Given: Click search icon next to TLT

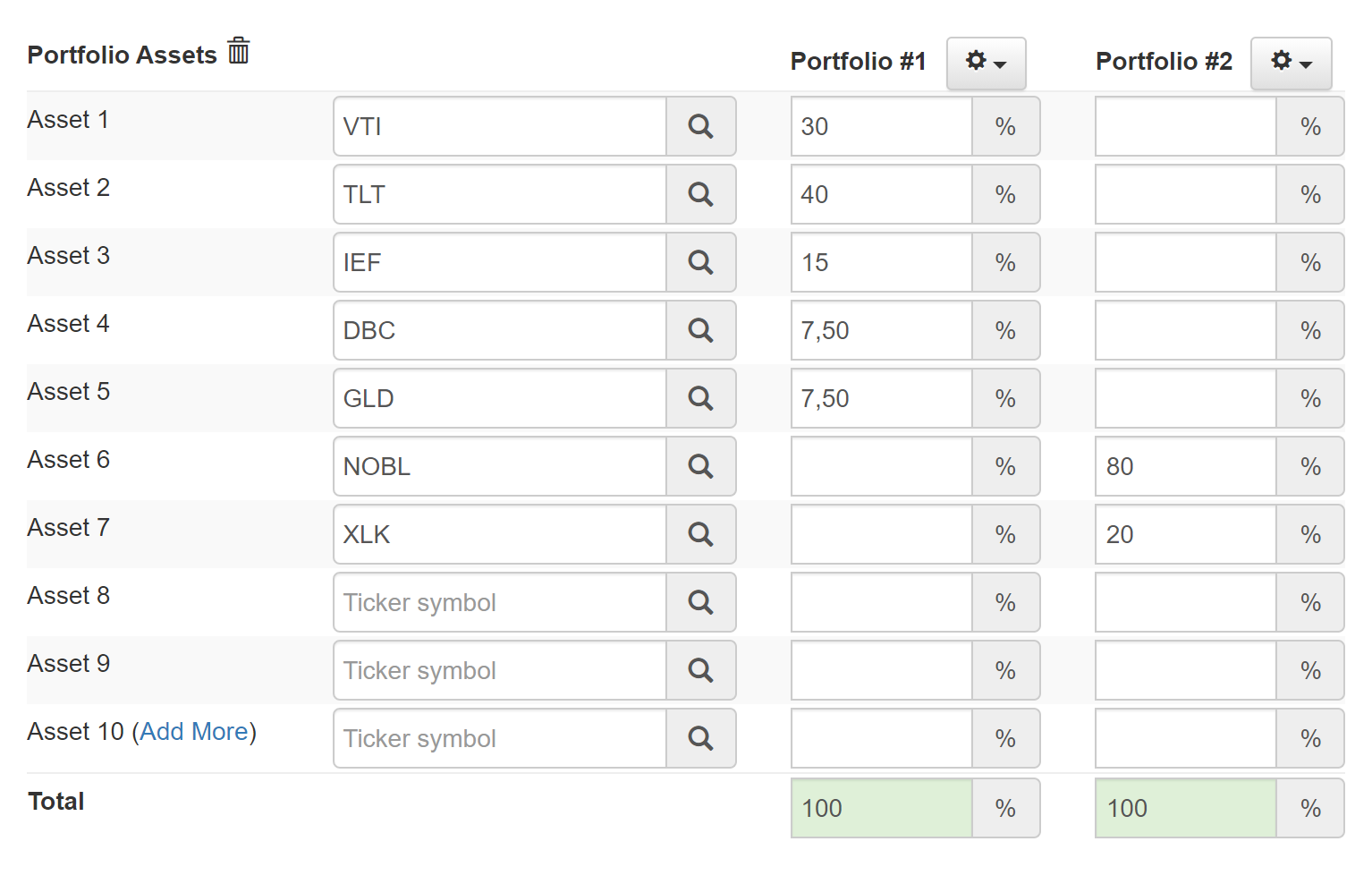Looking at the screenshot, I should tap(701, 194).
